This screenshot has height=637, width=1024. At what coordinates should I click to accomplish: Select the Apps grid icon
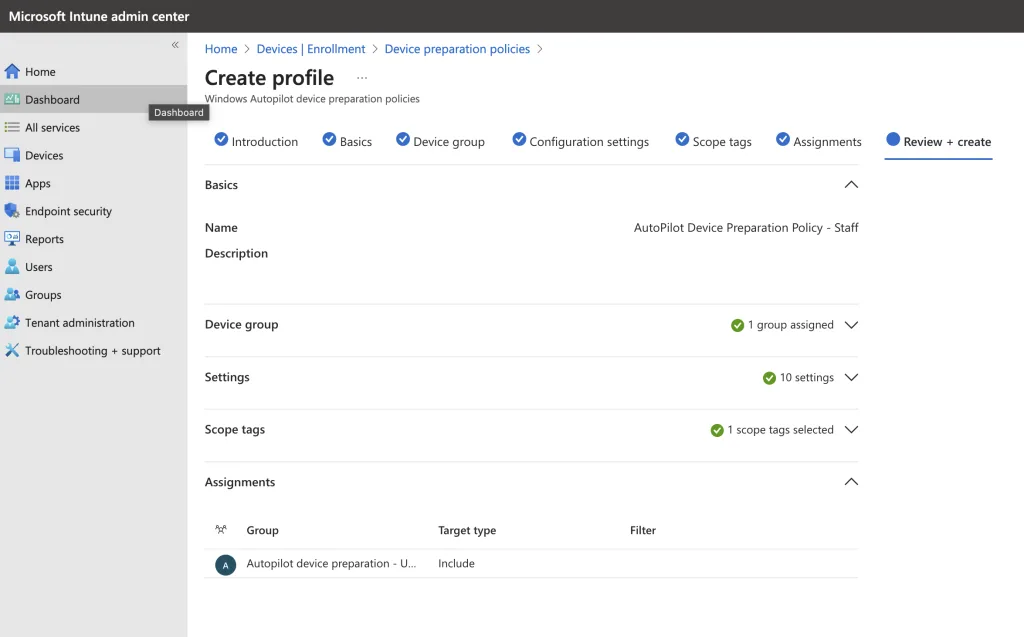pos(12,184)
